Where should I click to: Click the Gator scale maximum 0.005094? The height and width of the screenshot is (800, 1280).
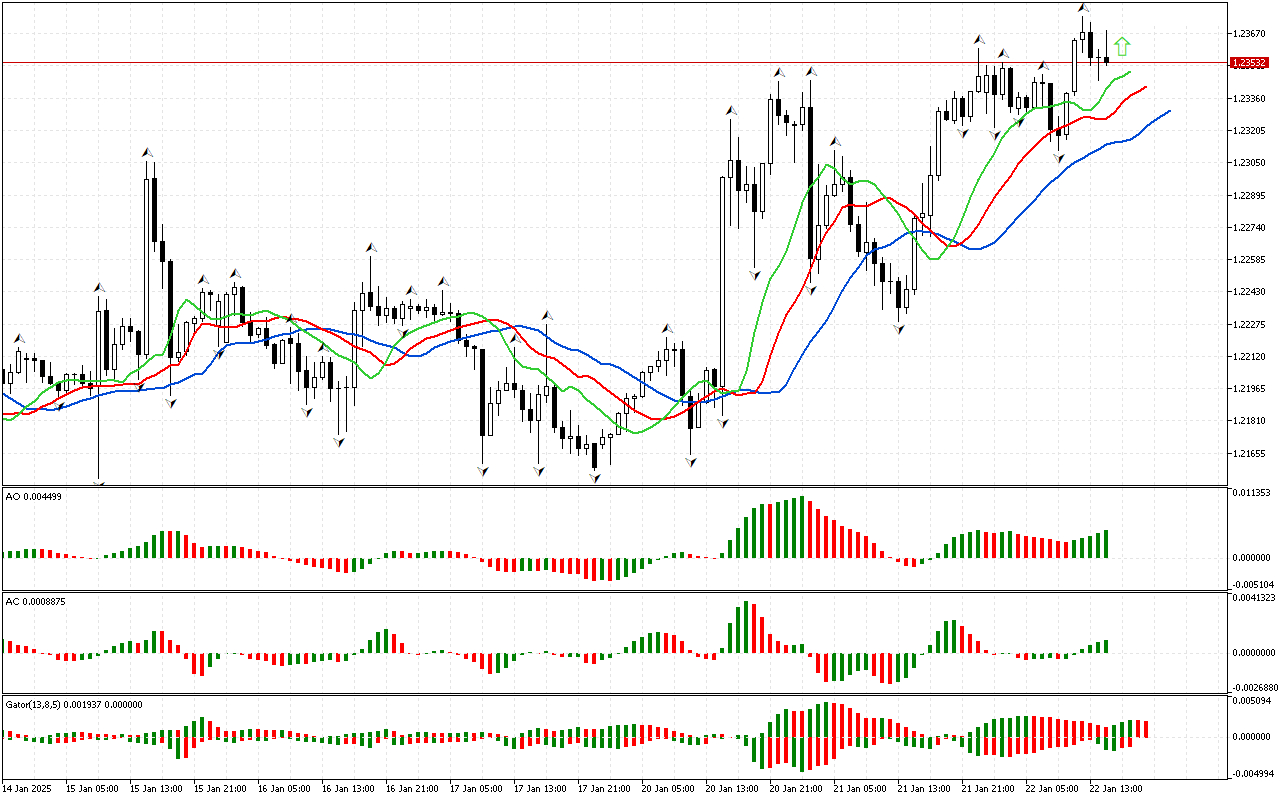click(1251, 702)
